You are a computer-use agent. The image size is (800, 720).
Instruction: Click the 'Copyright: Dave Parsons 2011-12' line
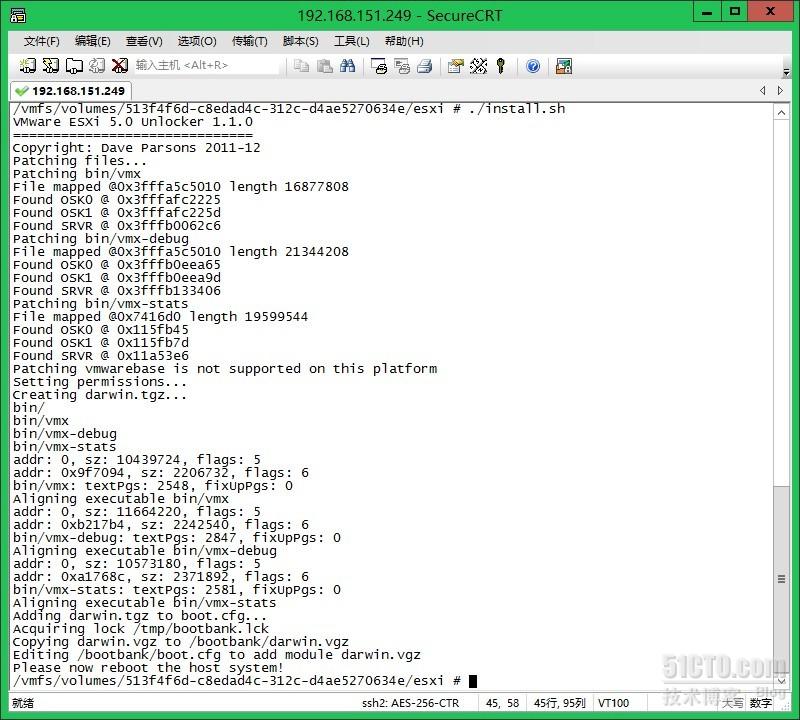137,148
